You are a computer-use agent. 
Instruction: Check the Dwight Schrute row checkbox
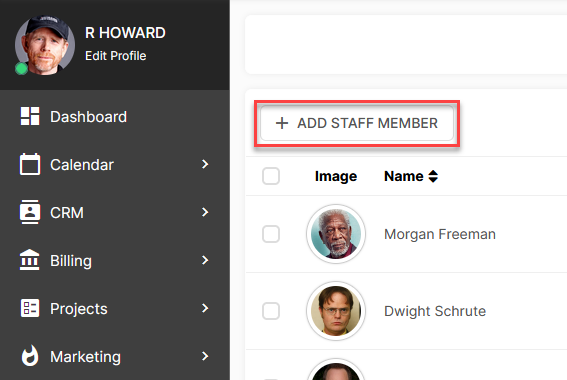click(x=271, y=311)
